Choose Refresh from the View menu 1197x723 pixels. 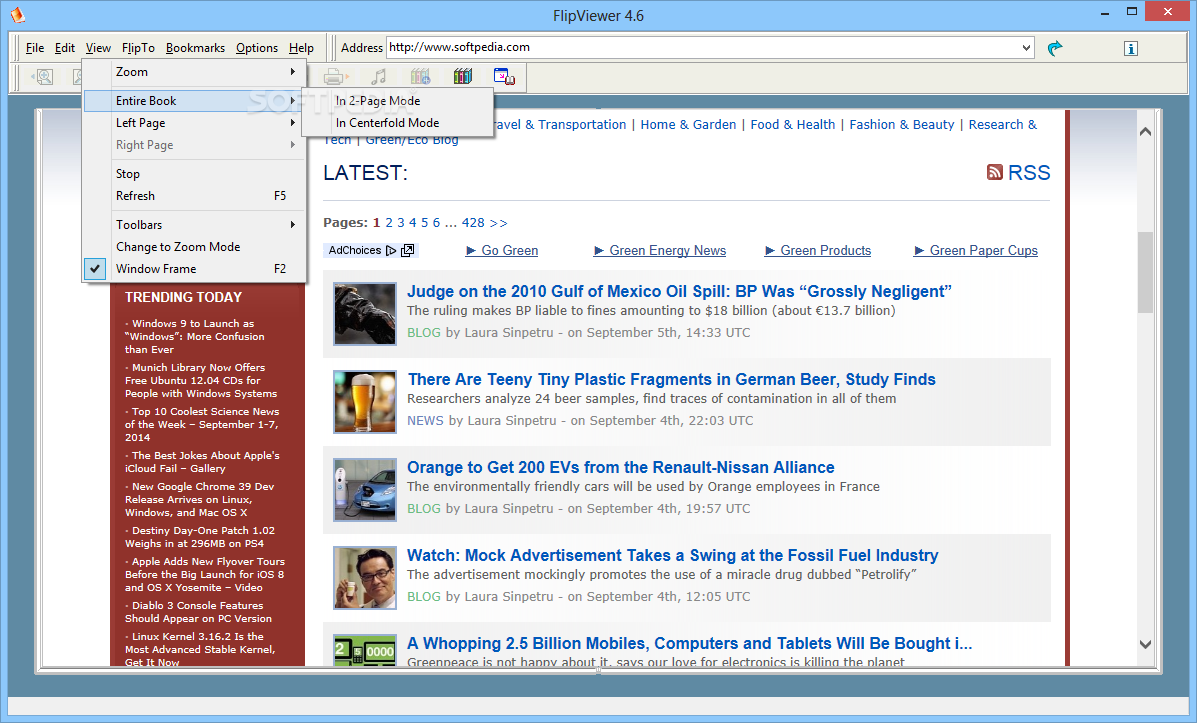(x=195, y=196)
